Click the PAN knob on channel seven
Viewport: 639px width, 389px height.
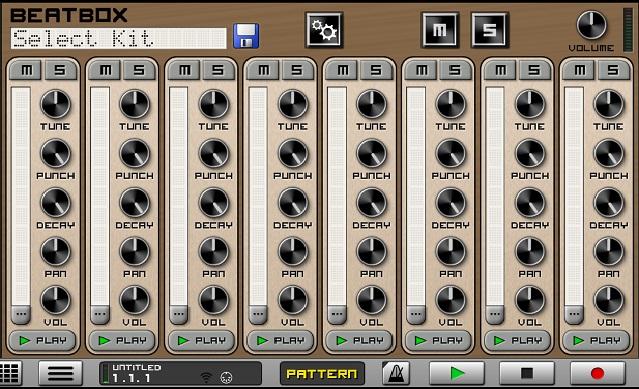pyautogui.click(x=530, y=252)
